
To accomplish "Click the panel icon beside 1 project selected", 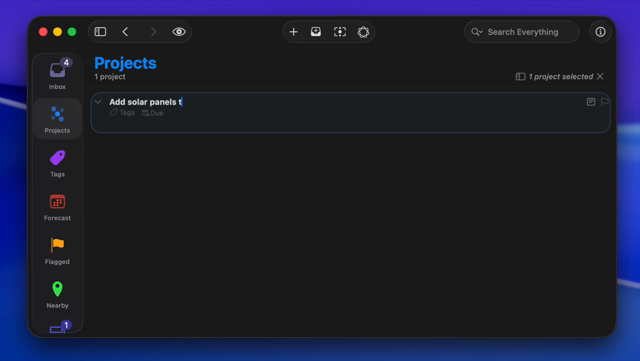I will tap(520, 76).
